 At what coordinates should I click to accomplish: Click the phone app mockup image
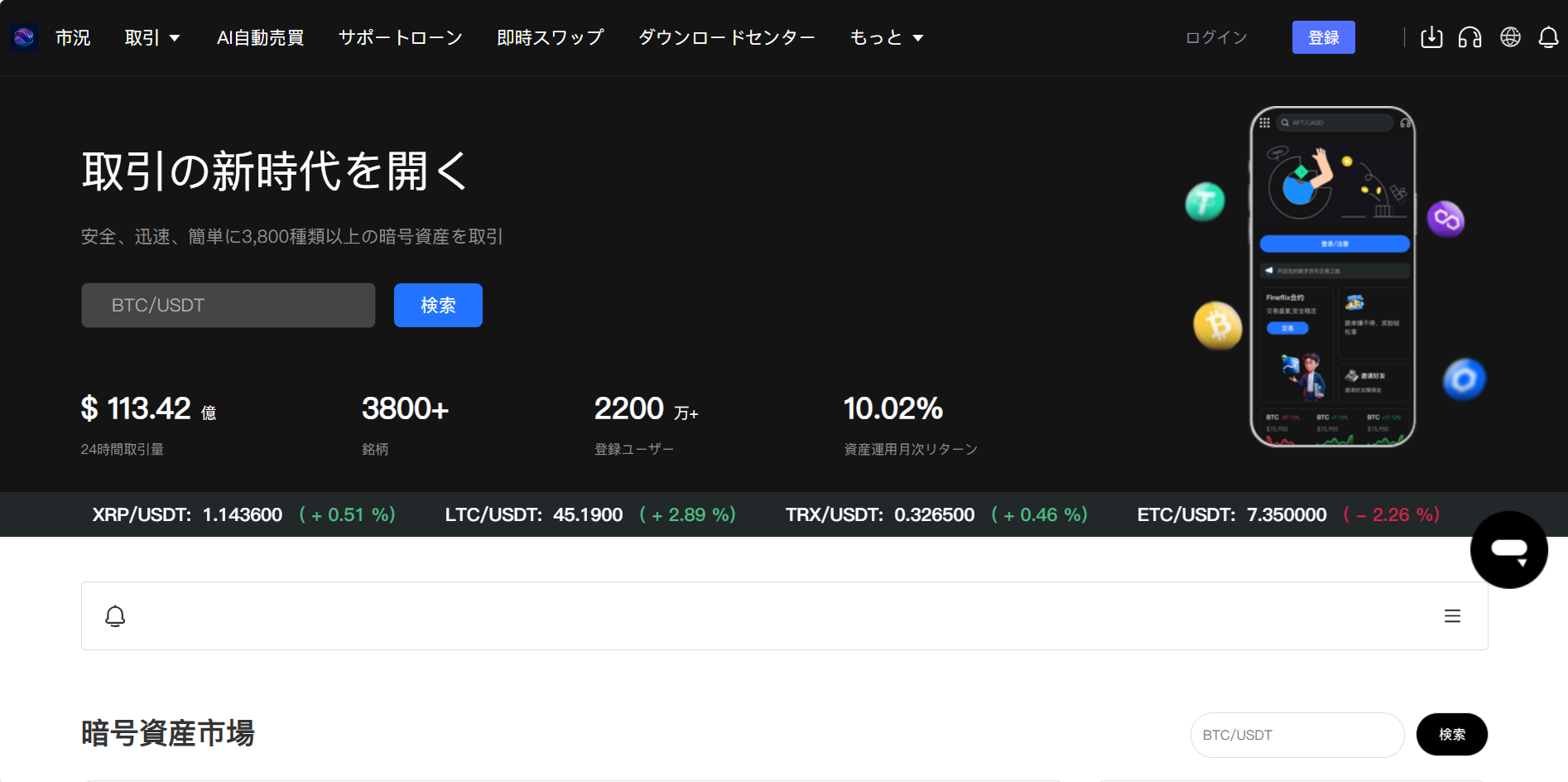(x=1332, y=277)
